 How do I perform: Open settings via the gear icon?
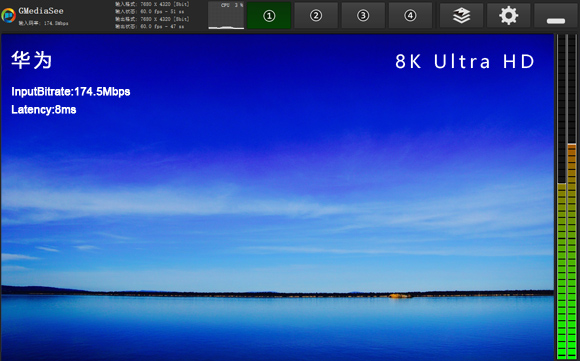point(509,16)
